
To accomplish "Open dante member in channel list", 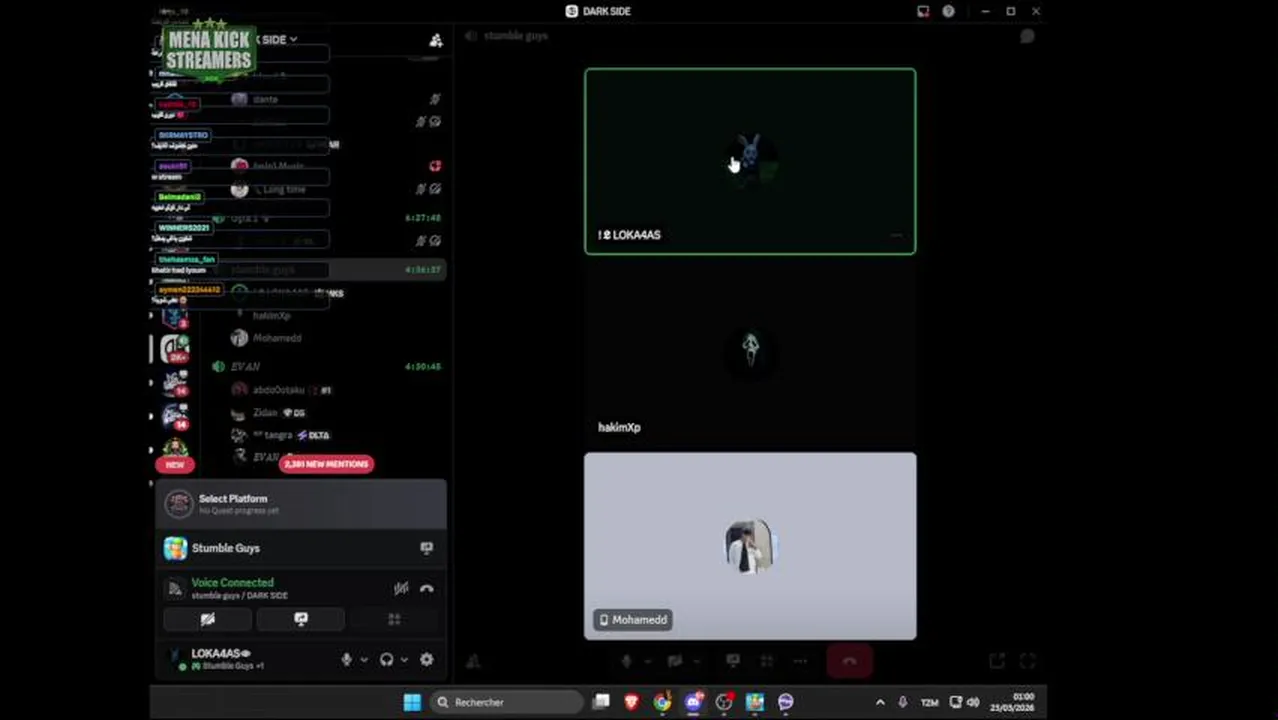I will point(265,99).
